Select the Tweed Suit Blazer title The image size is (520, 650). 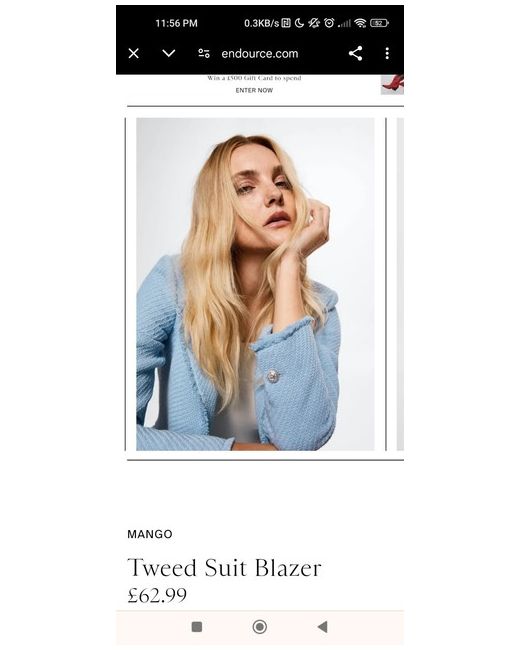224,568
